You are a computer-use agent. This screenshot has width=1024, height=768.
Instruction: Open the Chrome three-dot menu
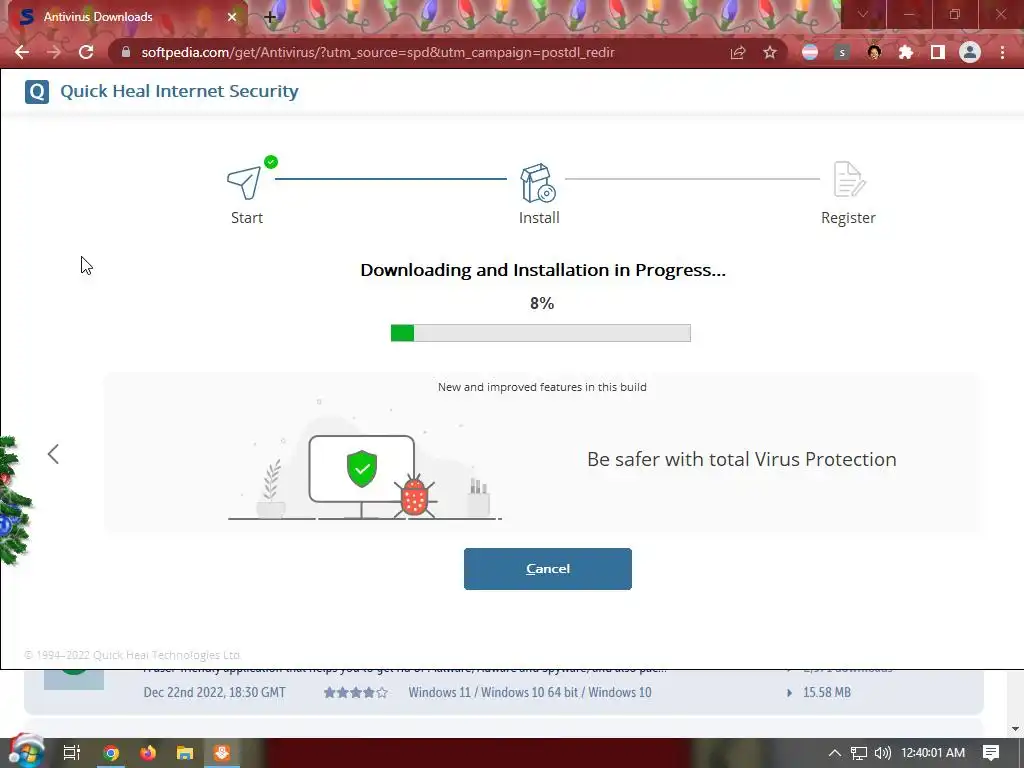1002,52
